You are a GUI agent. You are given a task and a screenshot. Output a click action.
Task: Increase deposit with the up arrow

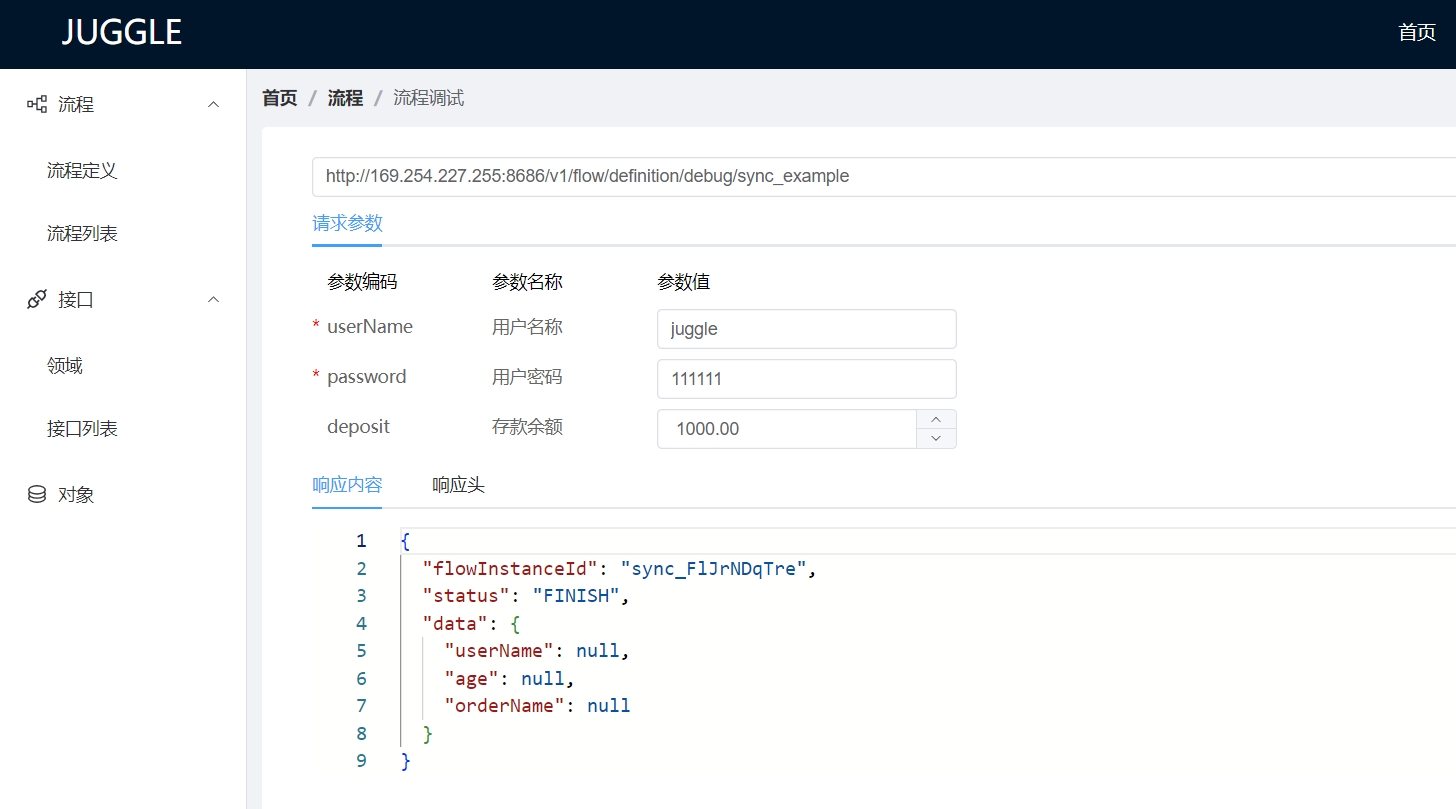(936, 420)
